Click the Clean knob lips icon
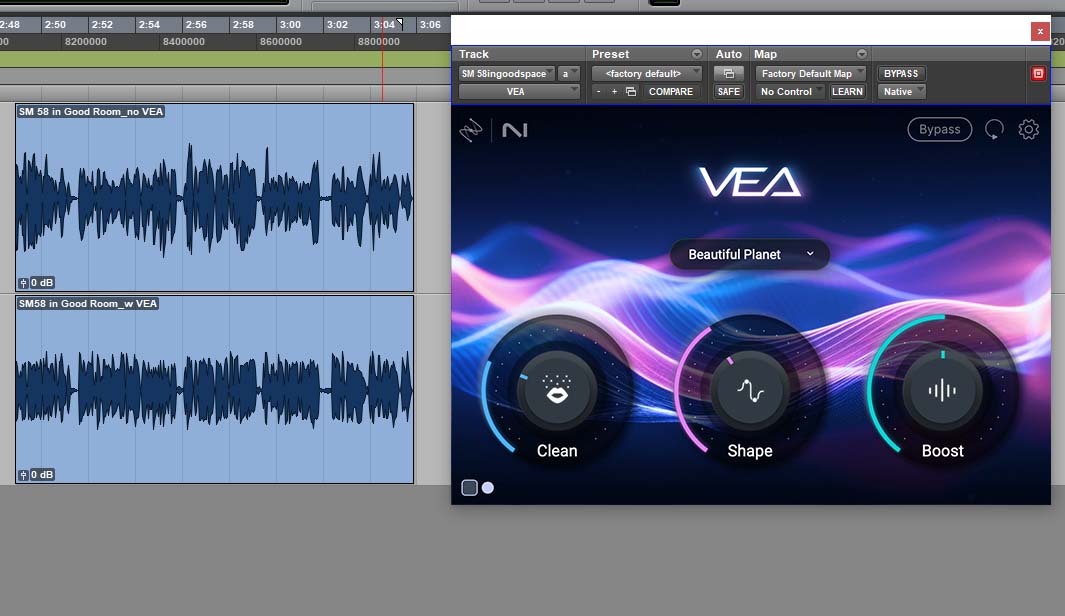 (557, 390)
